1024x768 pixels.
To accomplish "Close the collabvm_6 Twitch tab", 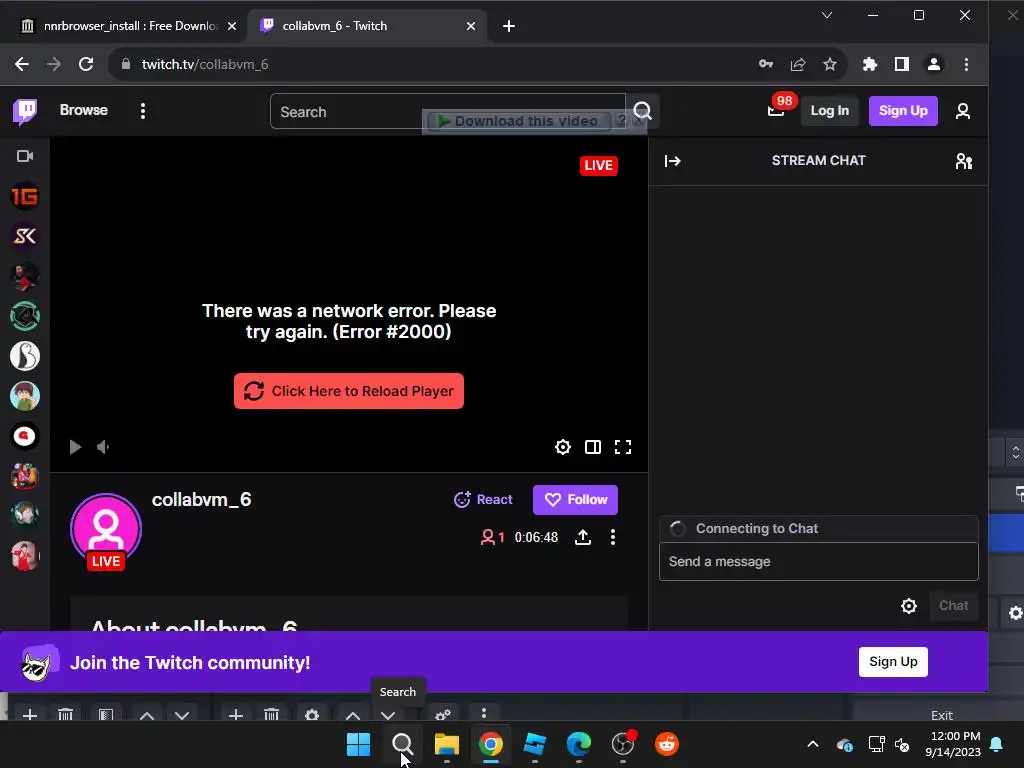I will point(471,26).
